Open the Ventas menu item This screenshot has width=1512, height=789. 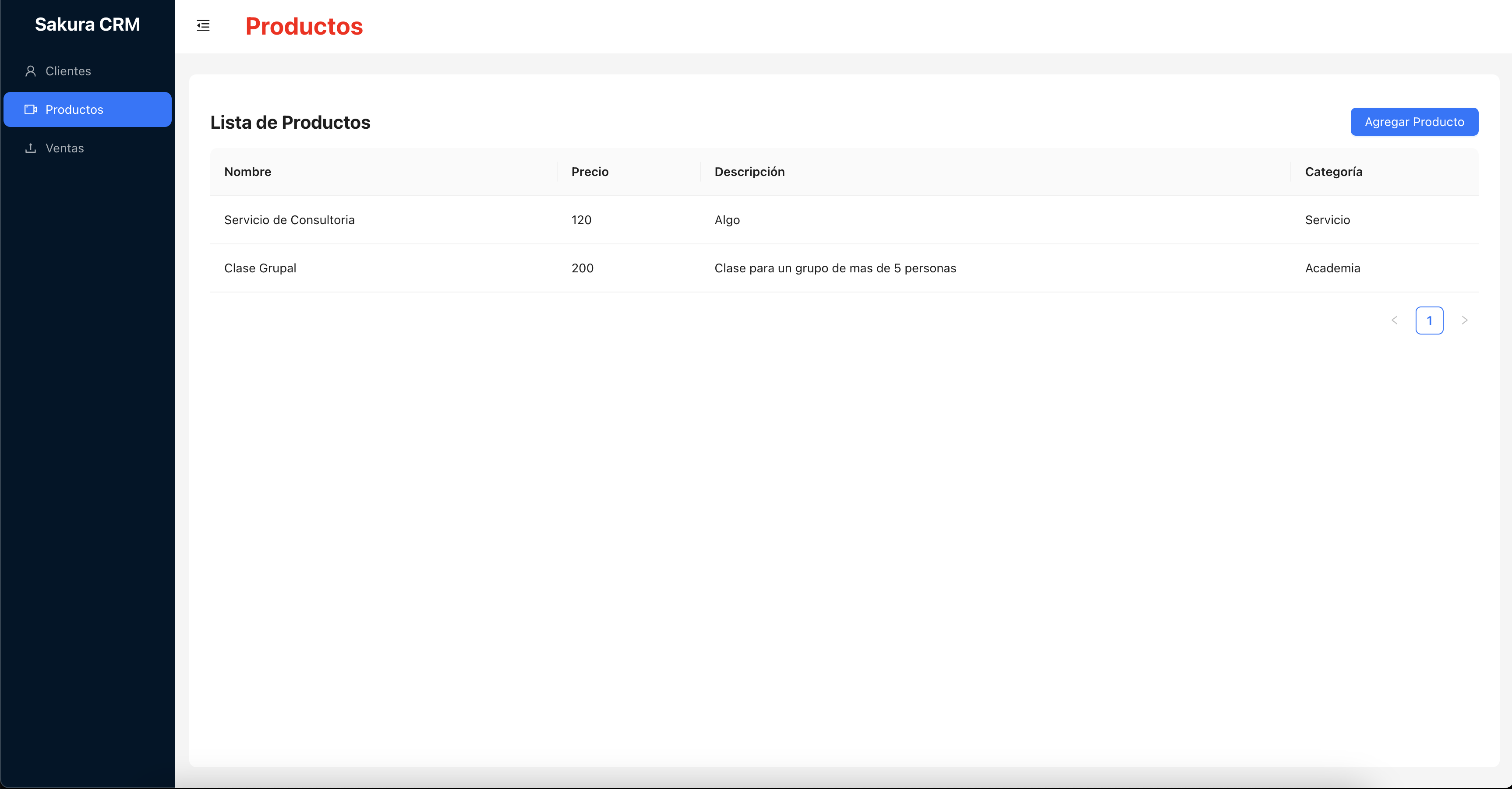pos(64,148)
